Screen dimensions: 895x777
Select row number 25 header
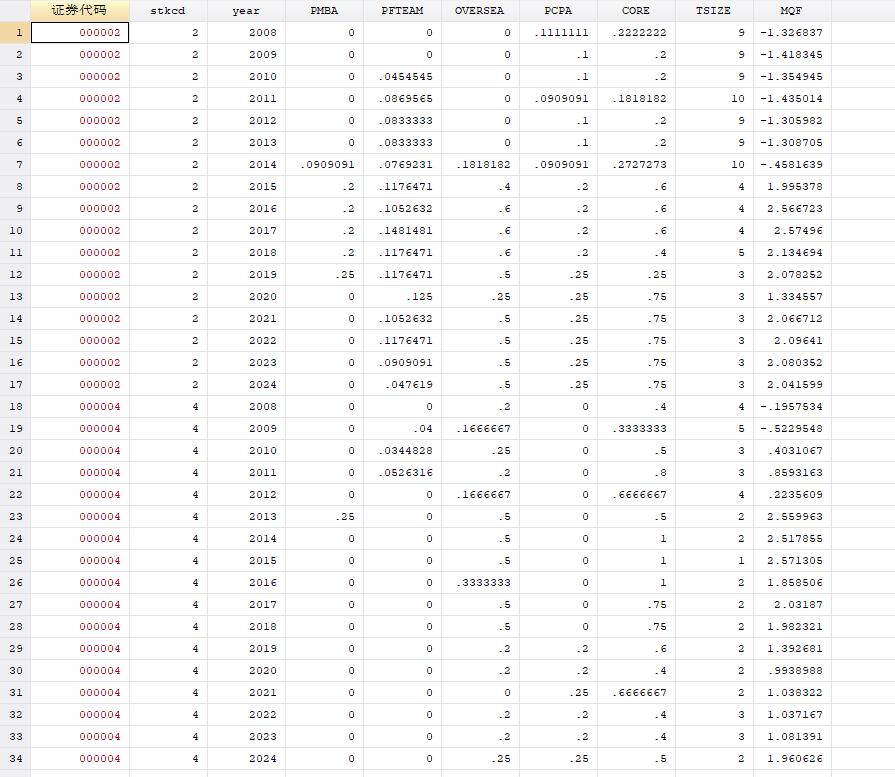15,561
